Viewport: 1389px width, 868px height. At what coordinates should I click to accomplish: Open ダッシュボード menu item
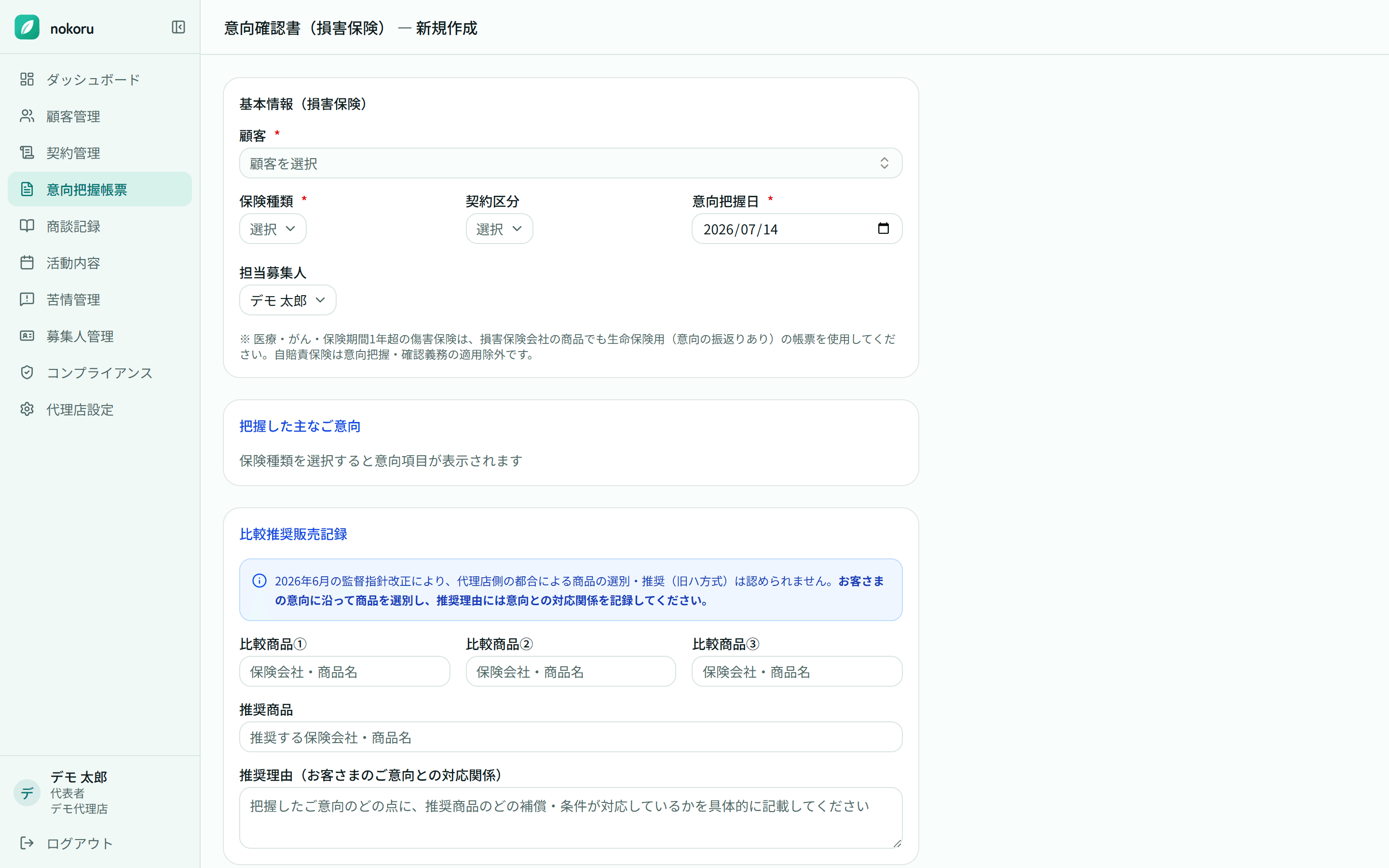pos(100,79)
